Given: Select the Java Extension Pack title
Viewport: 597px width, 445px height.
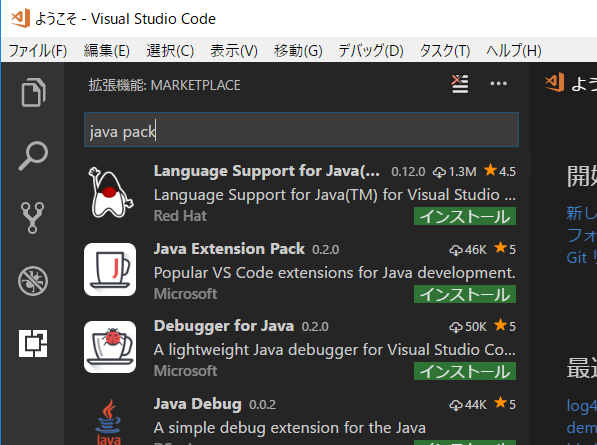Looking at the screenshot, I should [x=229, y=249].
